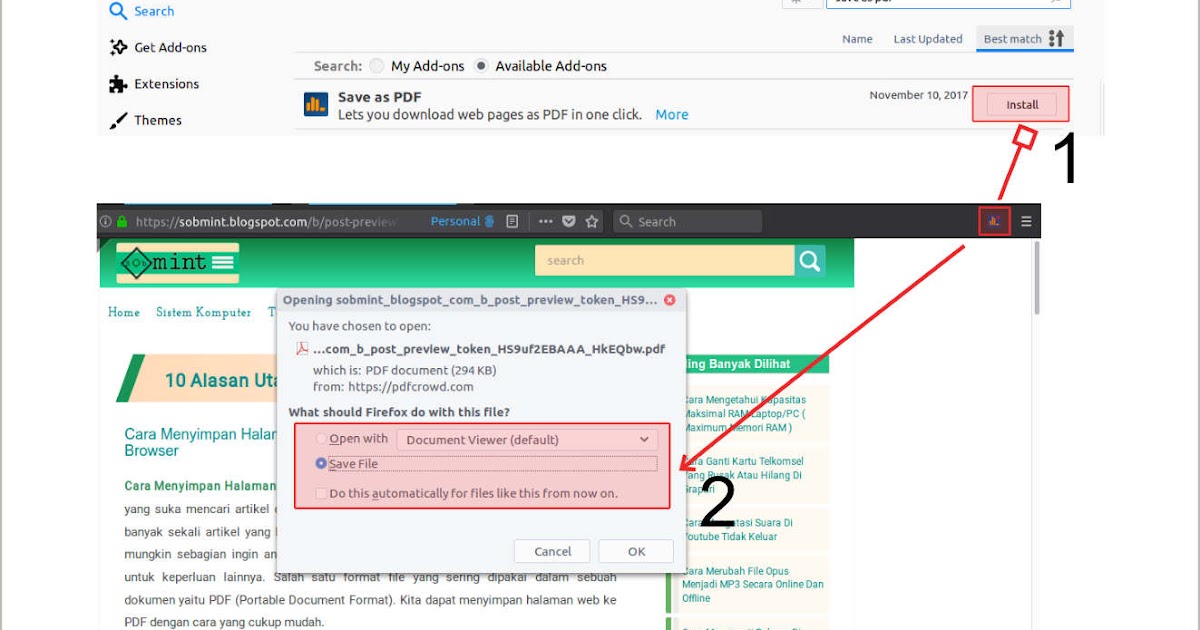Sort add-ons by Name
Viewport: 1200px width, 630px height.
point(857,39)
